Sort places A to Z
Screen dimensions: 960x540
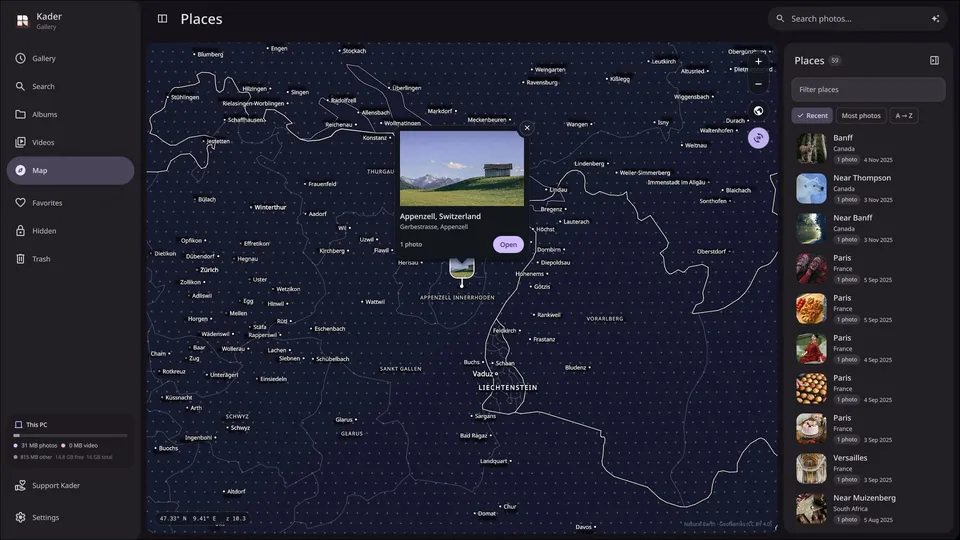pos(904,116)
